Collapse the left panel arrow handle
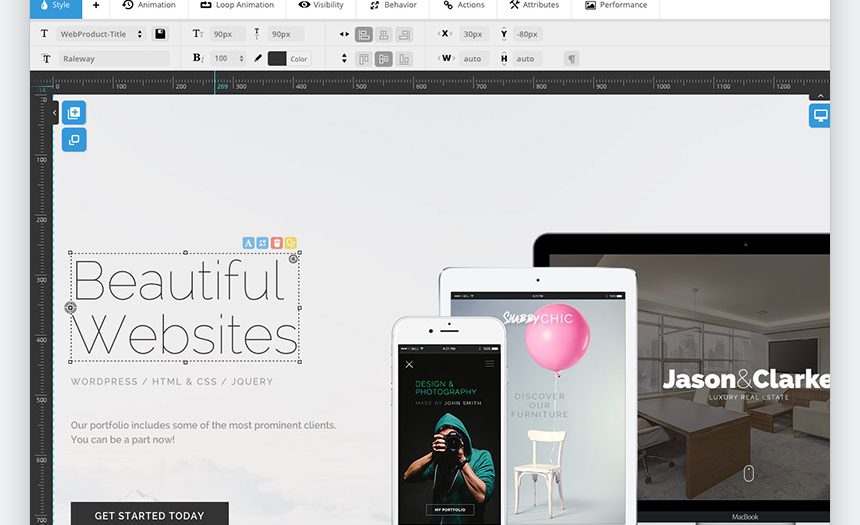This screenshot has width=860, height=525. click(55, 113)
